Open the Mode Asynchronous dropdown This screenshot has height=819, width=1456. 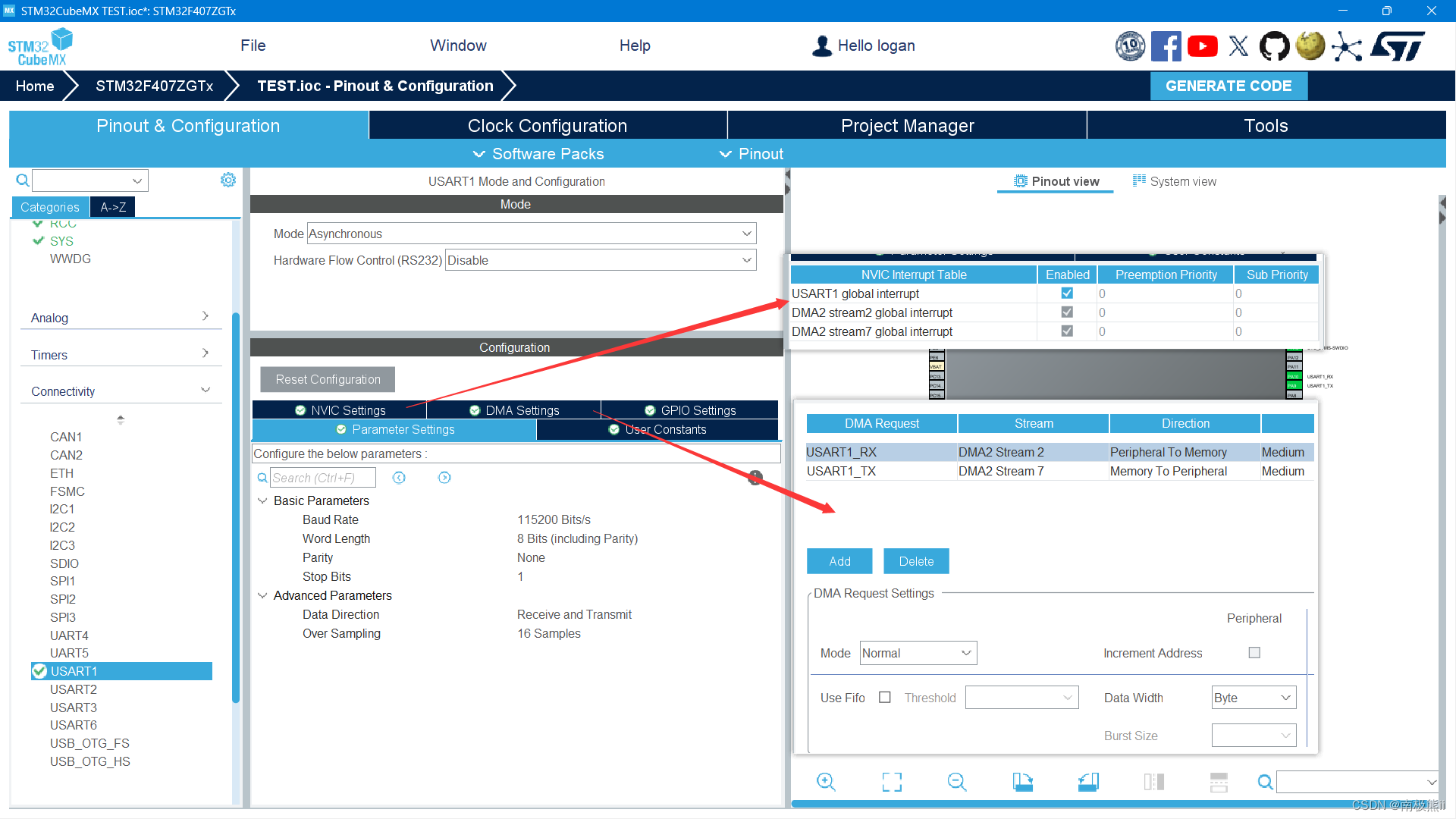coord(531,234)
